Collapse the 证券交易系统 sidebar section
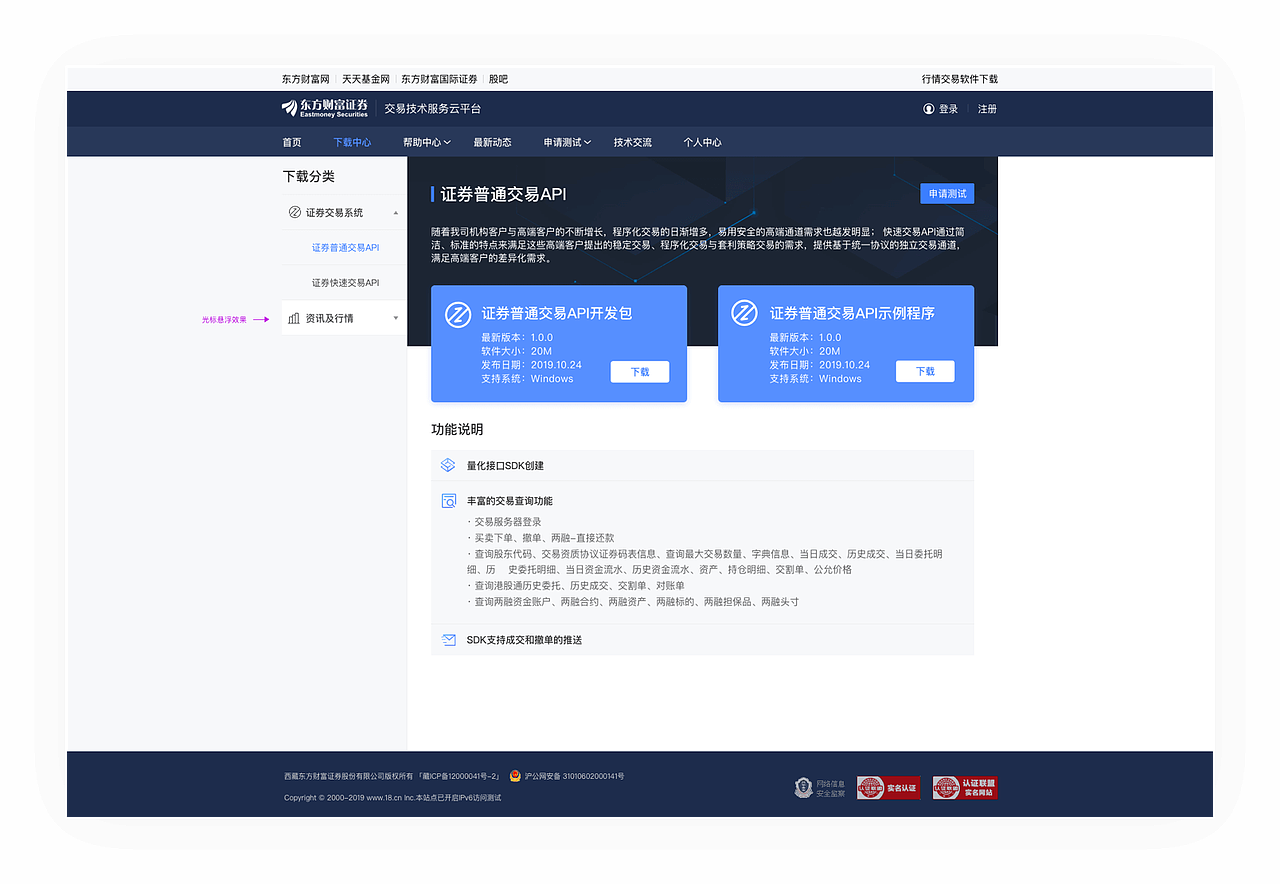Image resolution: width=1280 pixels, height=884 pixels. (396, 212)
